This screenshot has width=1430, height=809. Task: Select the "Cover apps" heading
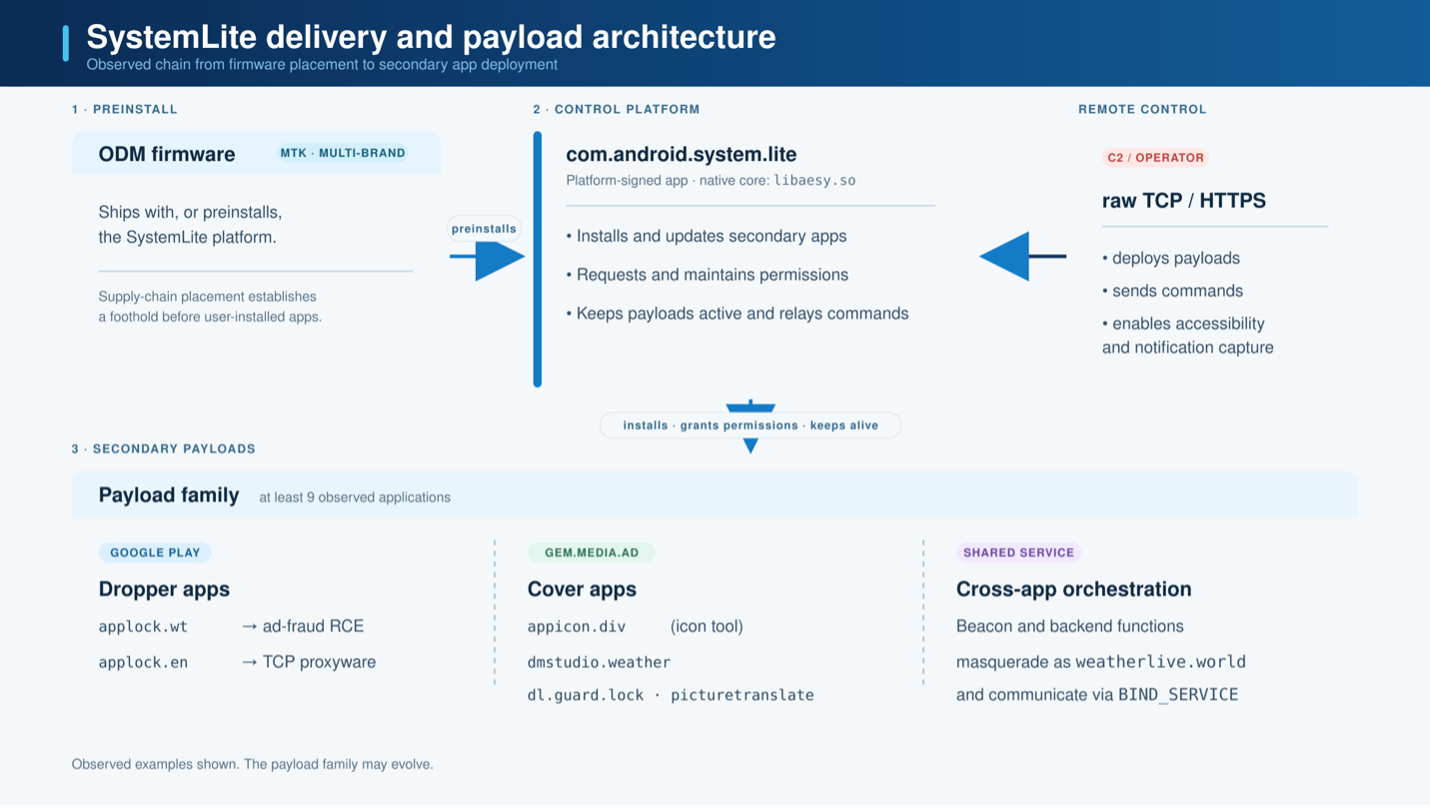click(582, 589)
